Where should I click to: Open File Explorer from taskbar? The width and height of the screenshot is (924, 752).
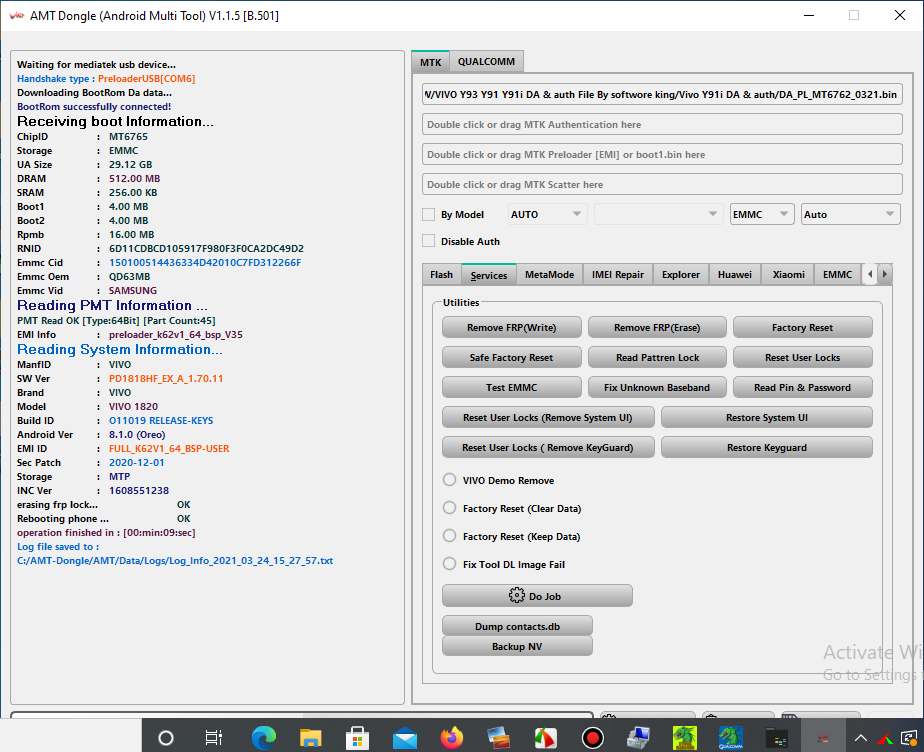tap(311, 737)
